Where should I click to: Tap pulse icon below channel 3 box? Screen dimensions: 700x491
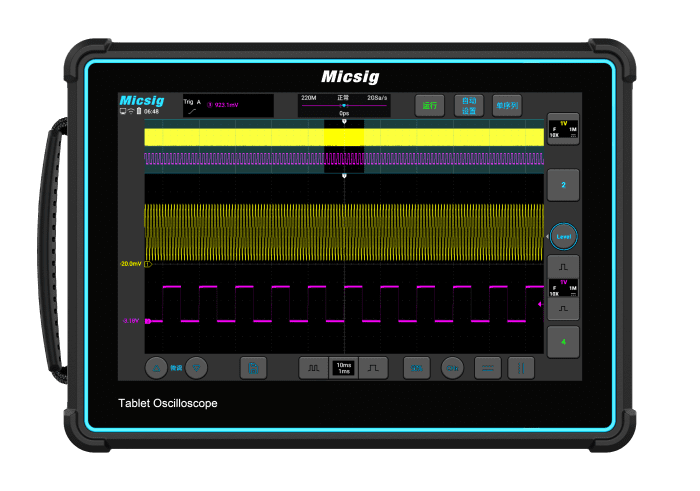563,310
